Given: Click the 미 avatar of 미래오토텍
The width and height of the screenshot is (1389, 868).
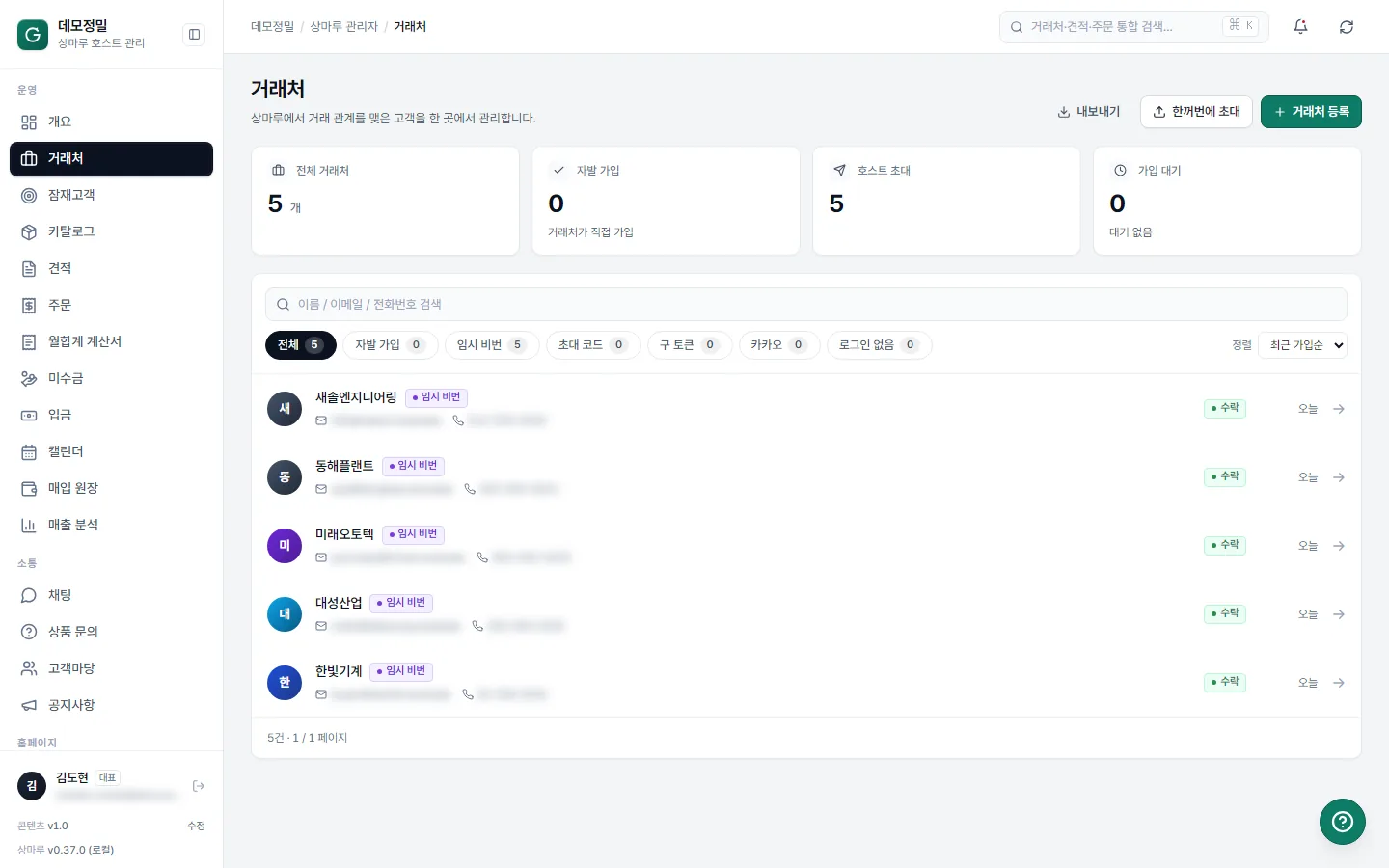Looking at the screenshot, I should (x=285, y=546).
